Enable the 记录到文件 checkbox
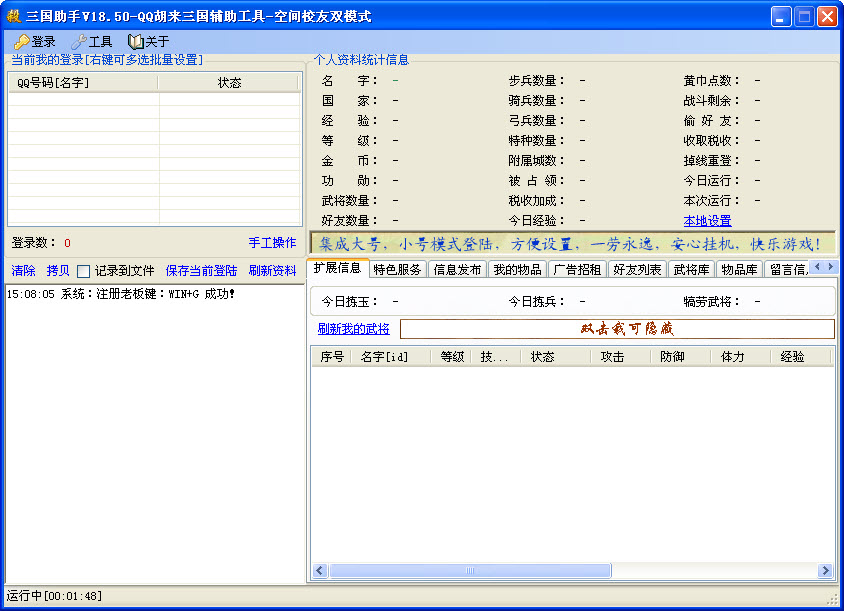 click(84, 271)
